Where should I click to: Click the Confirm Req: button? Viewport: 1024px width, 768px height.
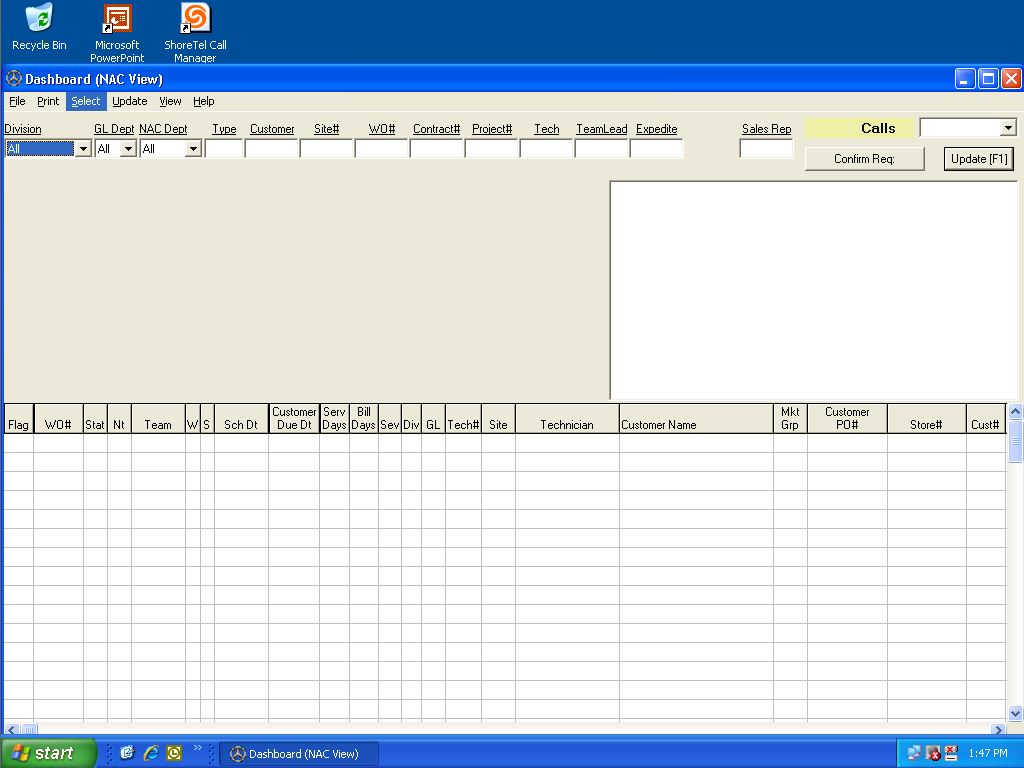pyautogui.click(x=864, y=159)
